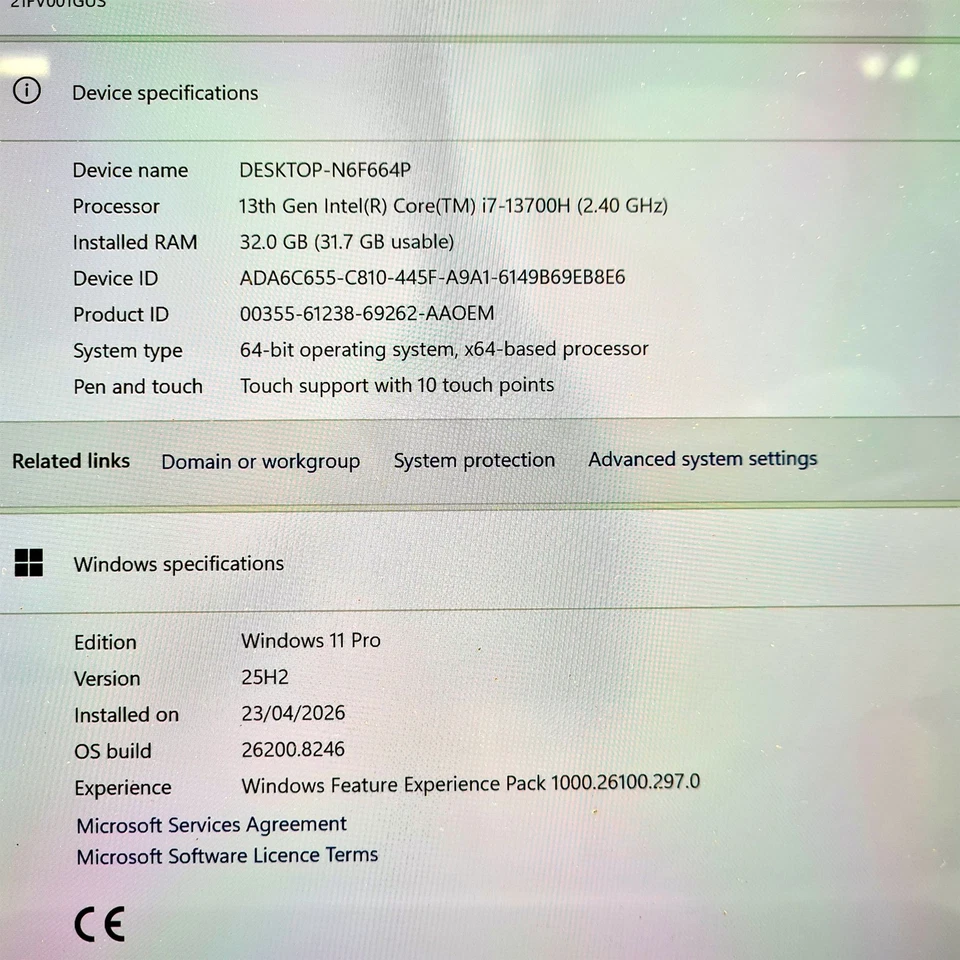Click the Edition label
The height and width of the screenshot is (960, 960).
click(105, 642)
